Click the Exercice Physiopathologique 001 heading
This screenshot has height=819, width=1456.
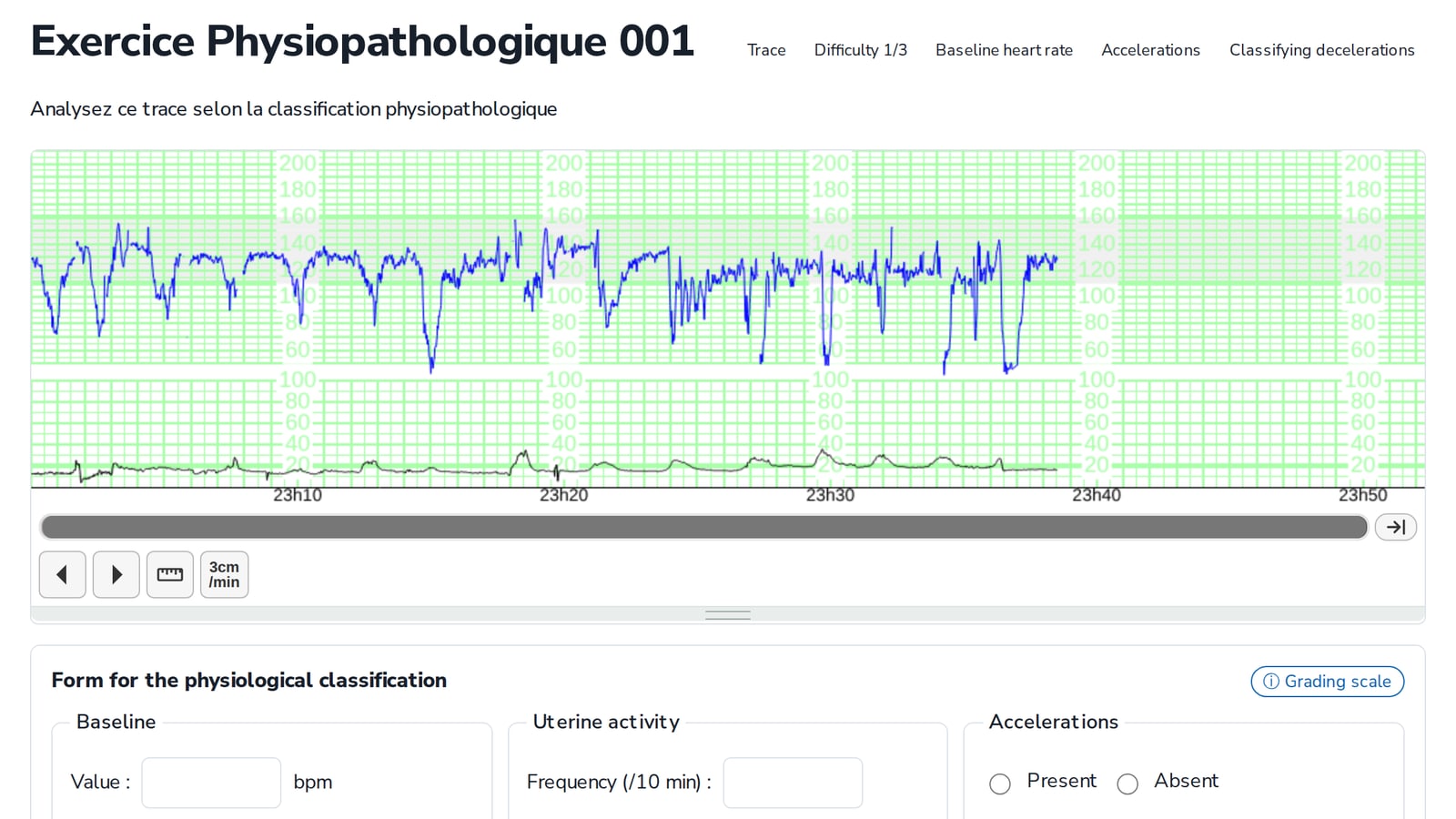(362, 42)
